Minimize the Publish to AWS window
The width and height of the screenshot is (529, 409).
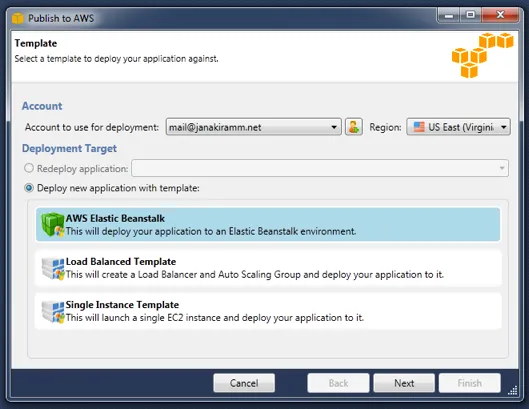(x=449, y=15)
